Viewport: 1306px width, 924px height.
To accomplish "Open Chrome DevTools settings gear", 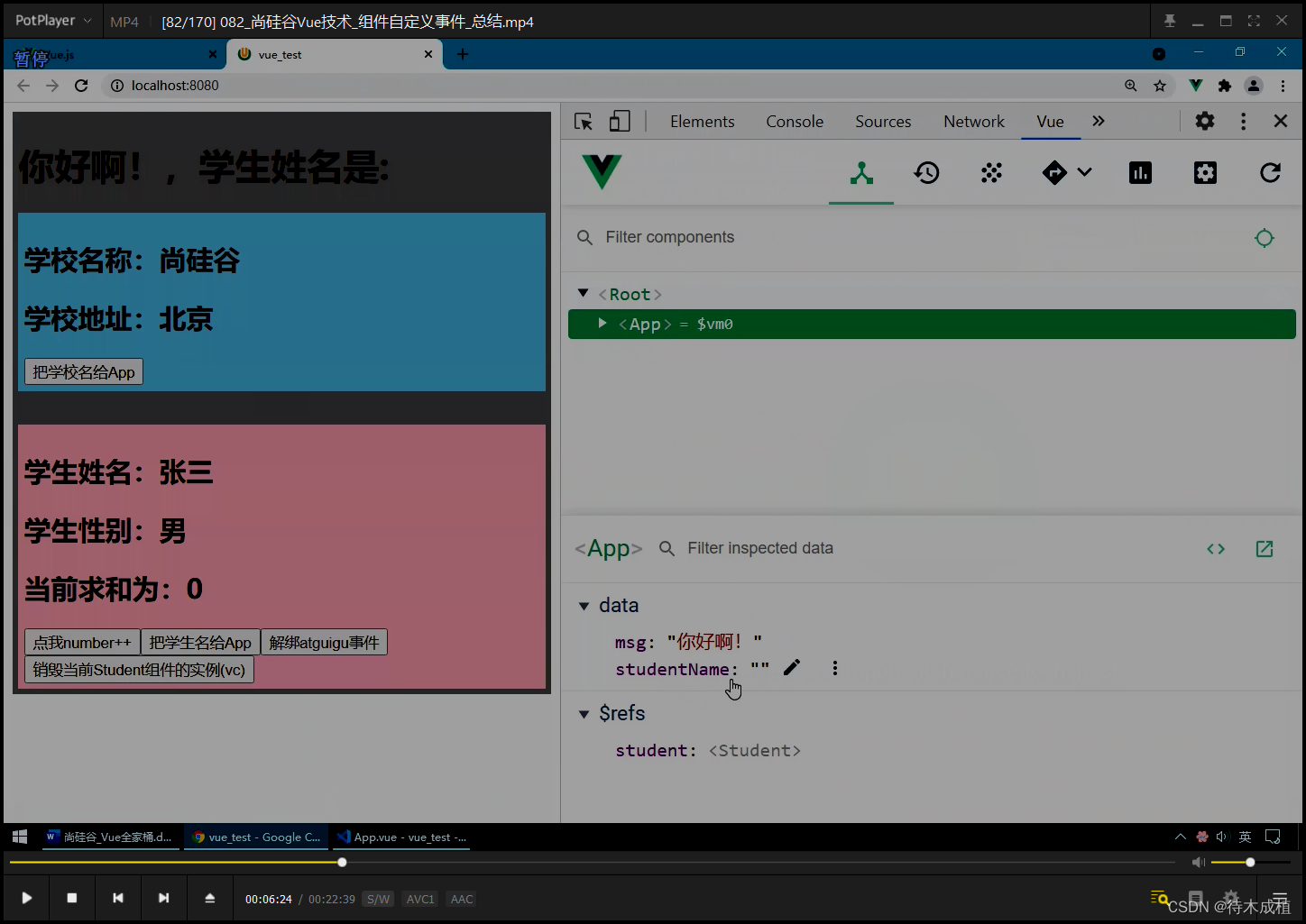I will [x=1205, y=121].
